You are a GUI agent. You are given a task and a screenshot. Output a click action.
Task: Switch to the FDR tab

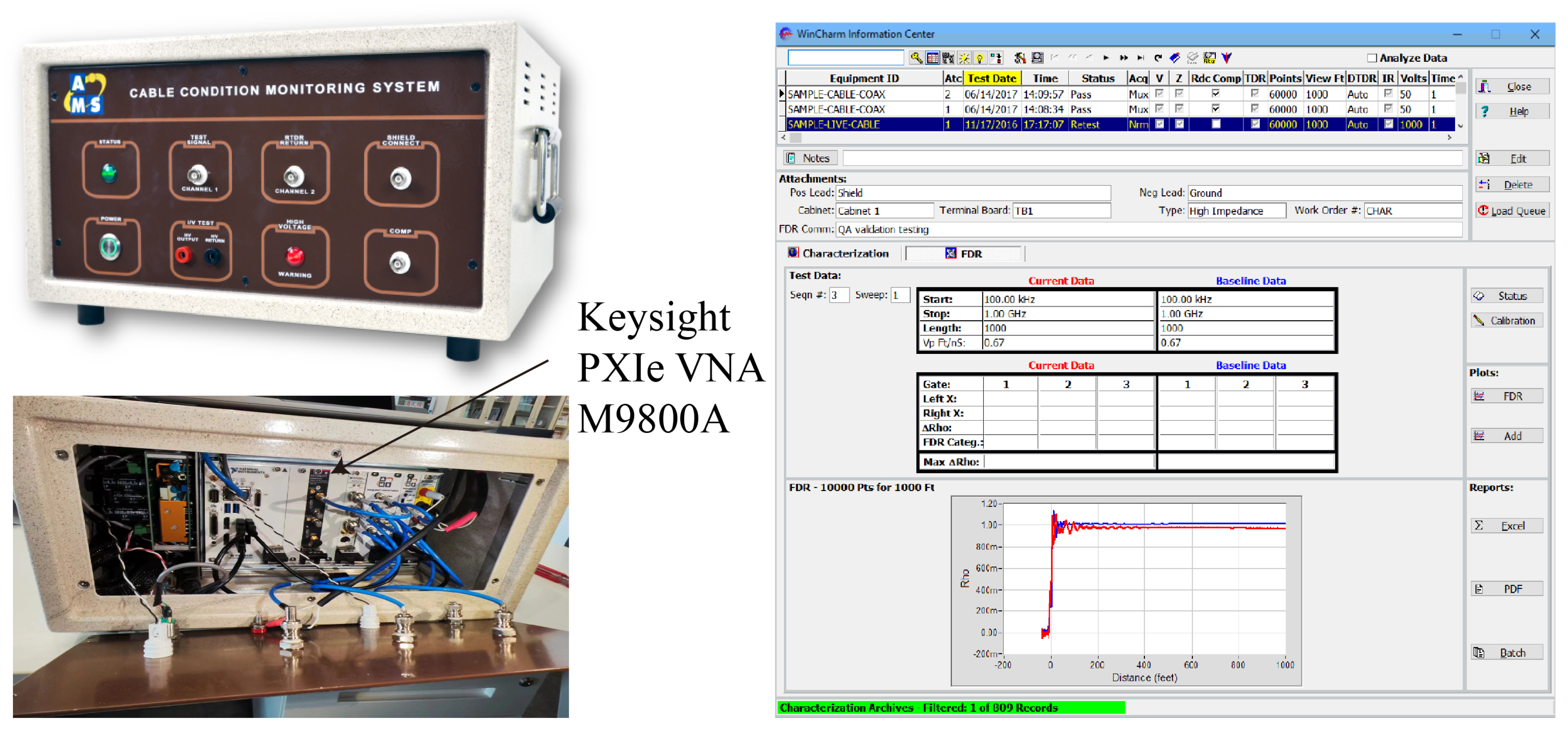click(x=964, y=254)
